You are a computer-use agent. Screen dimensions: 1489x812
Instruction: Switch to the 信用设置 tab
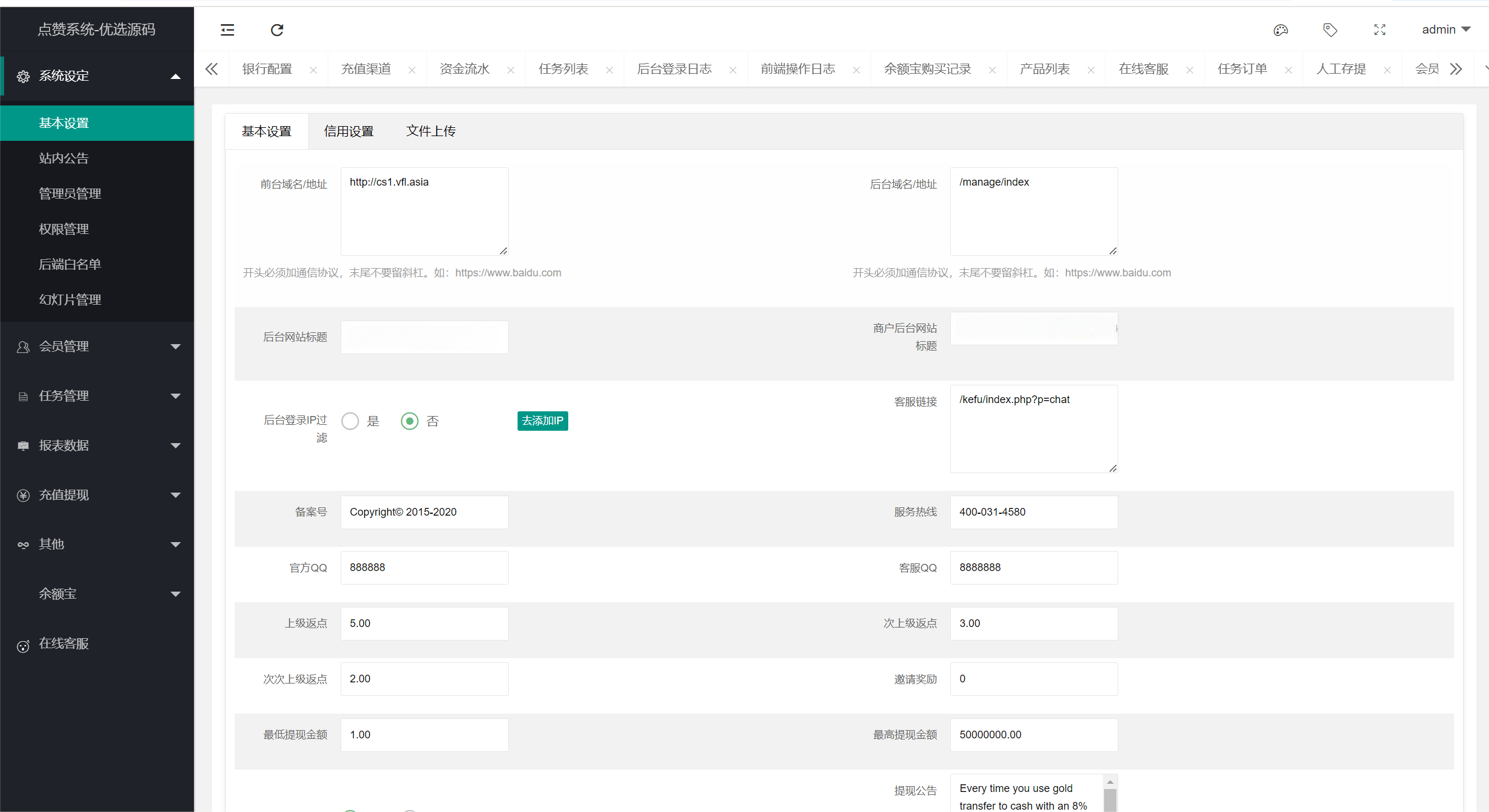(x=349, y=131)
